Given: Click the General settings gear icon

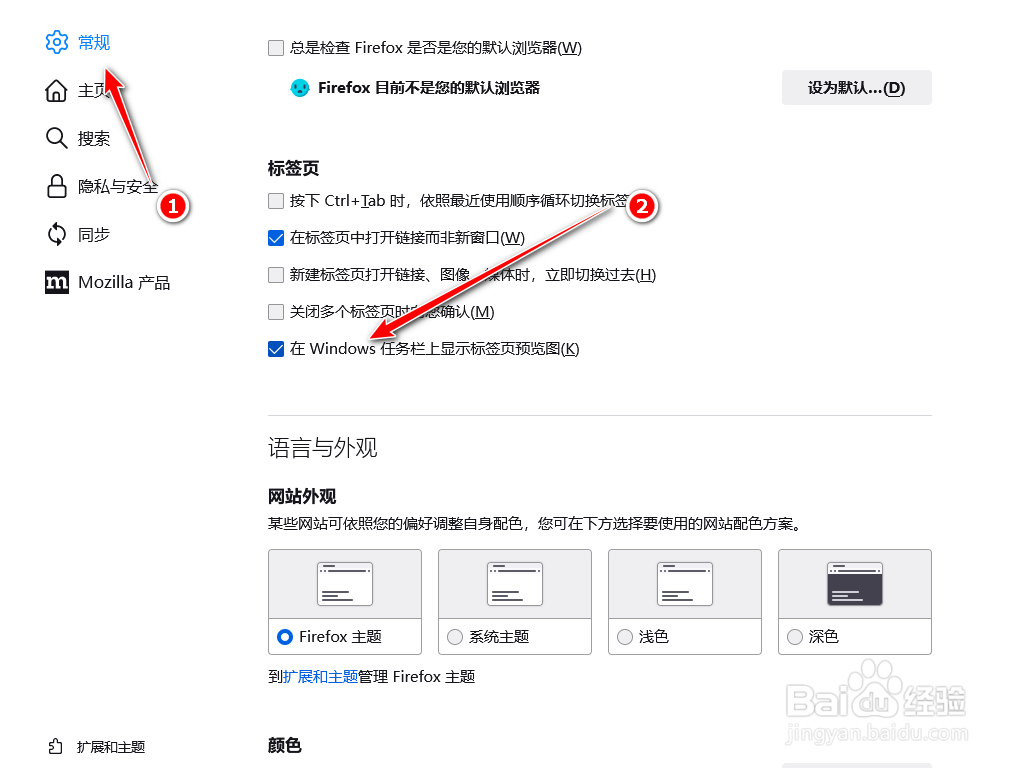Looking at the screenshot, I should (57, 42).
